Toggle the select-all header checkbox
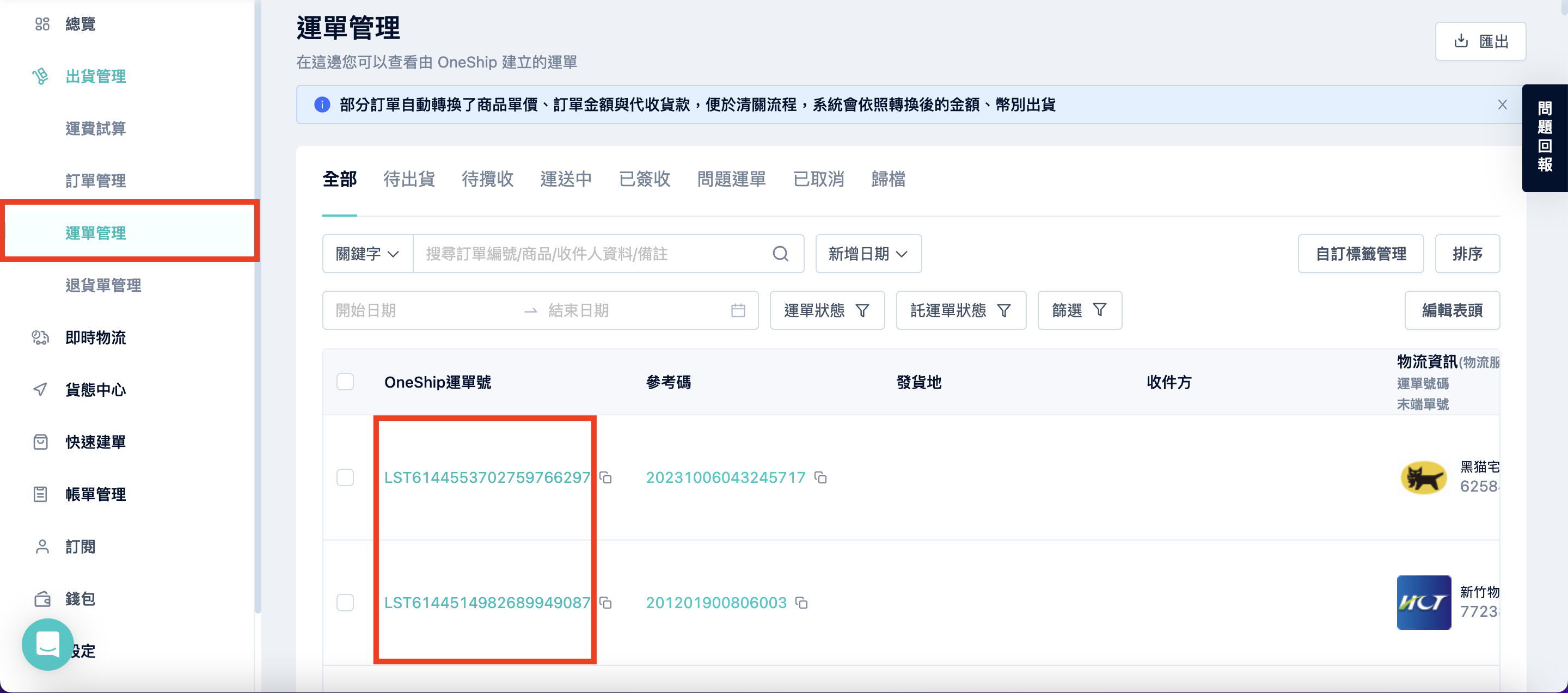This screenshot has height=693, width=1568. (x=345, y=382)
